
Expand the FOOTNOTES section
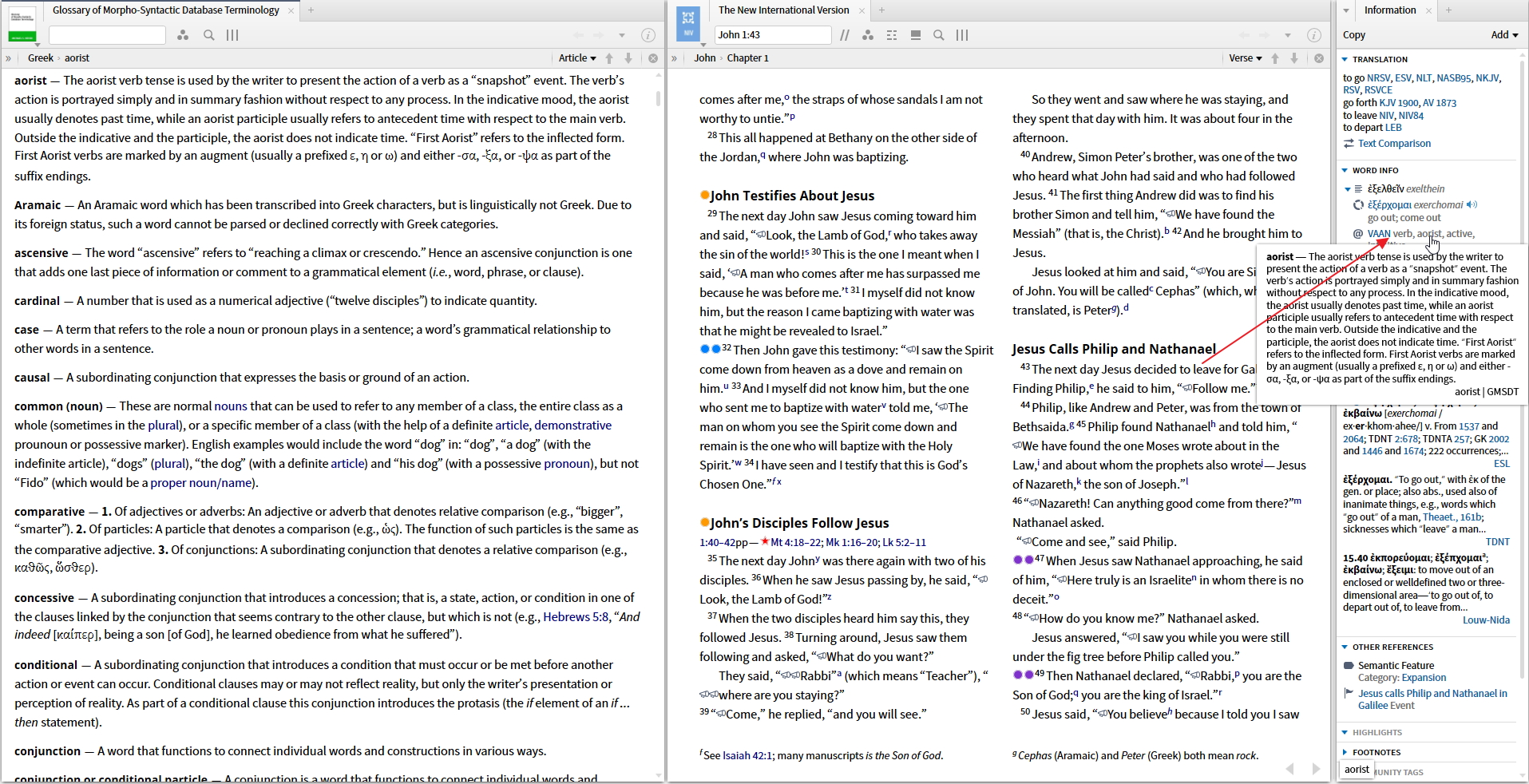point(1345,753)
